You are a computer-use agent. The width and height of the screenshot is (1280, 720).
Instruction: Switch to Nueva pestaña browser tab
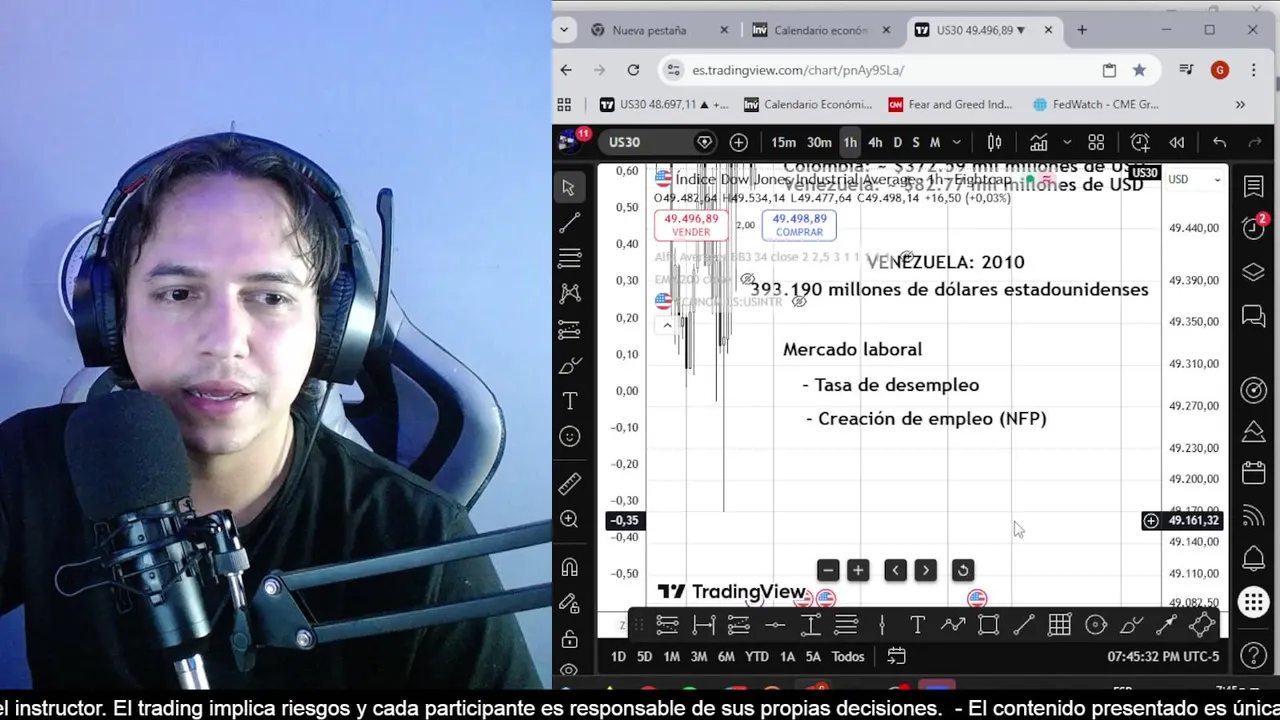pos(660,30)
